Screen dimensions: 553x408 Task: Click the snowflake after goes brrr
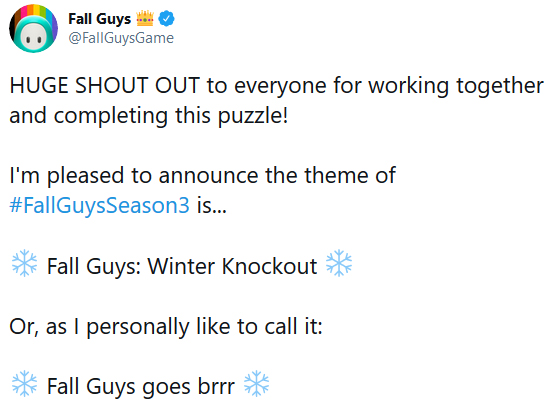tap(256, 384)
